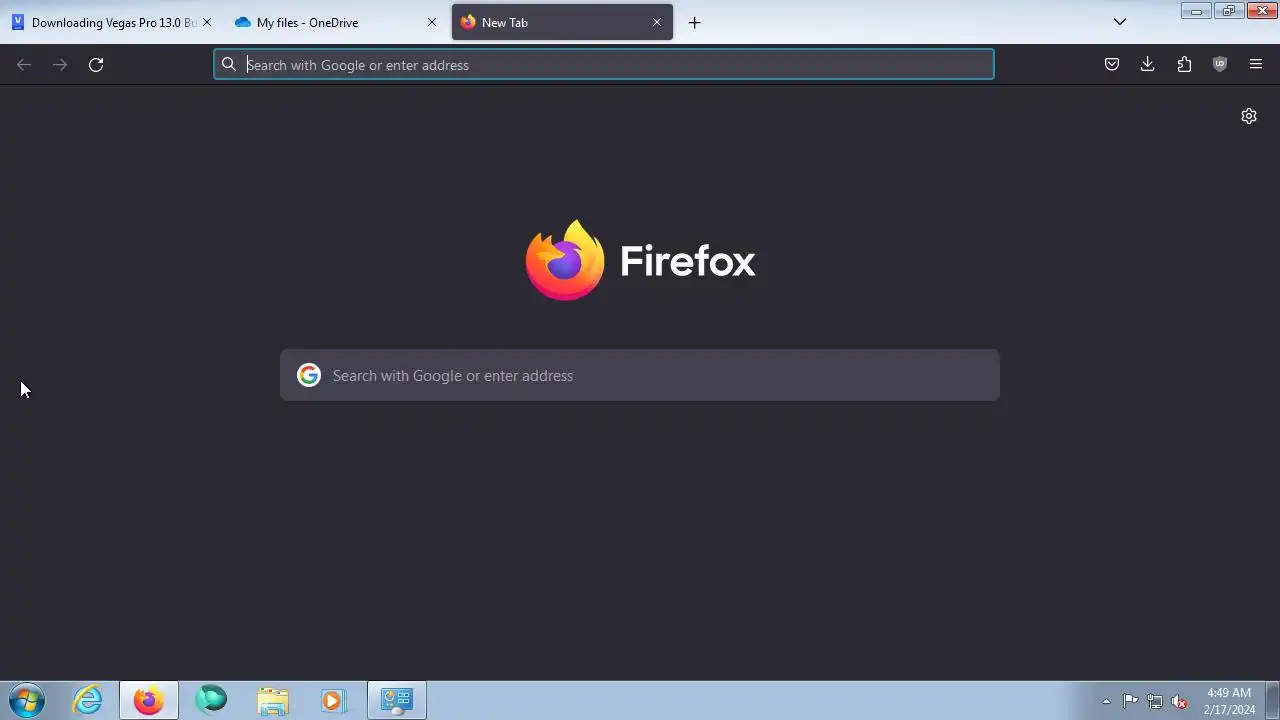
Task: Open the Control Panel taskbar item
Action: [x=397, y=700]
